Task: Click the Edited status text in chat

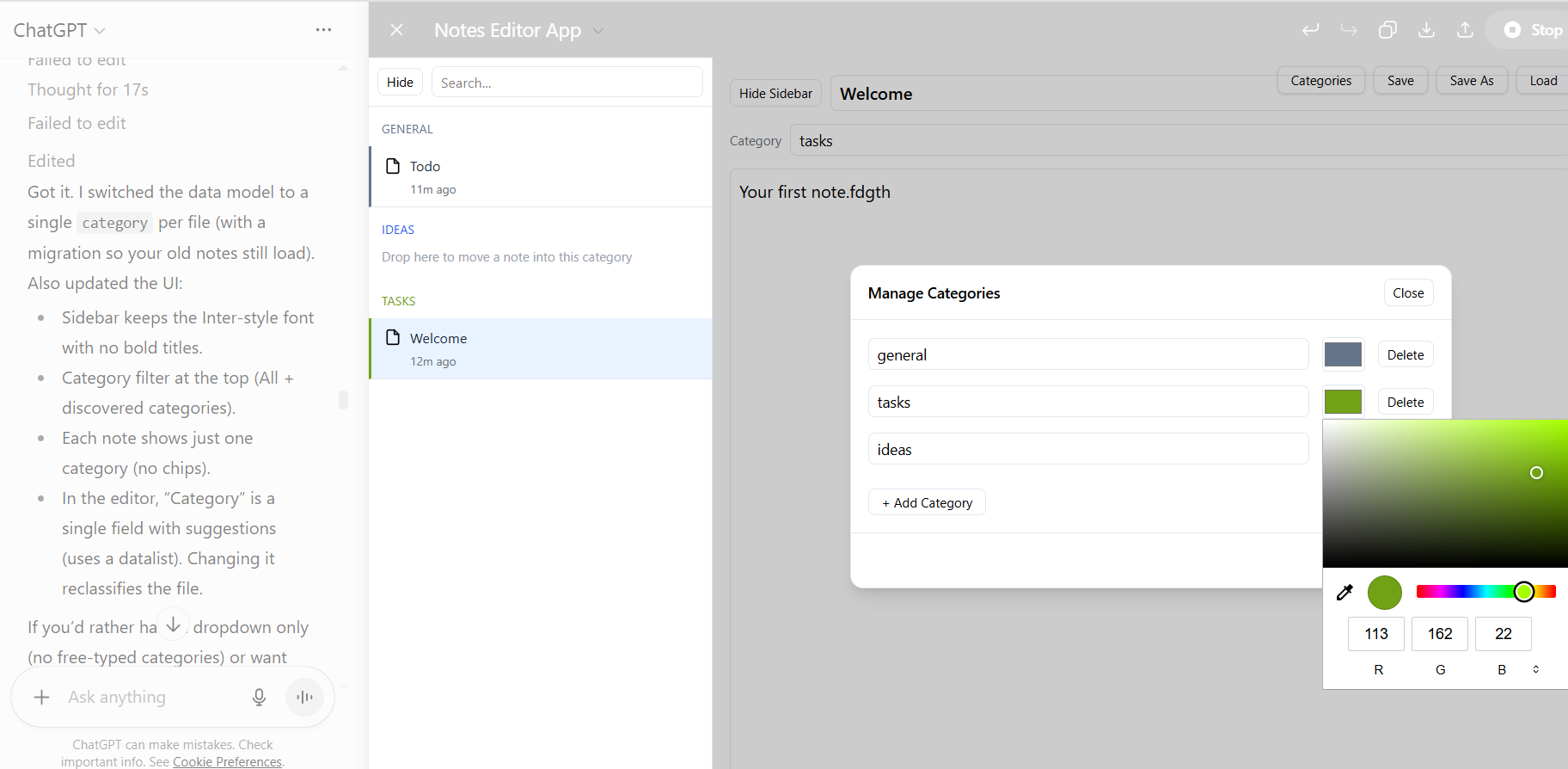Action: pos(52,161)
